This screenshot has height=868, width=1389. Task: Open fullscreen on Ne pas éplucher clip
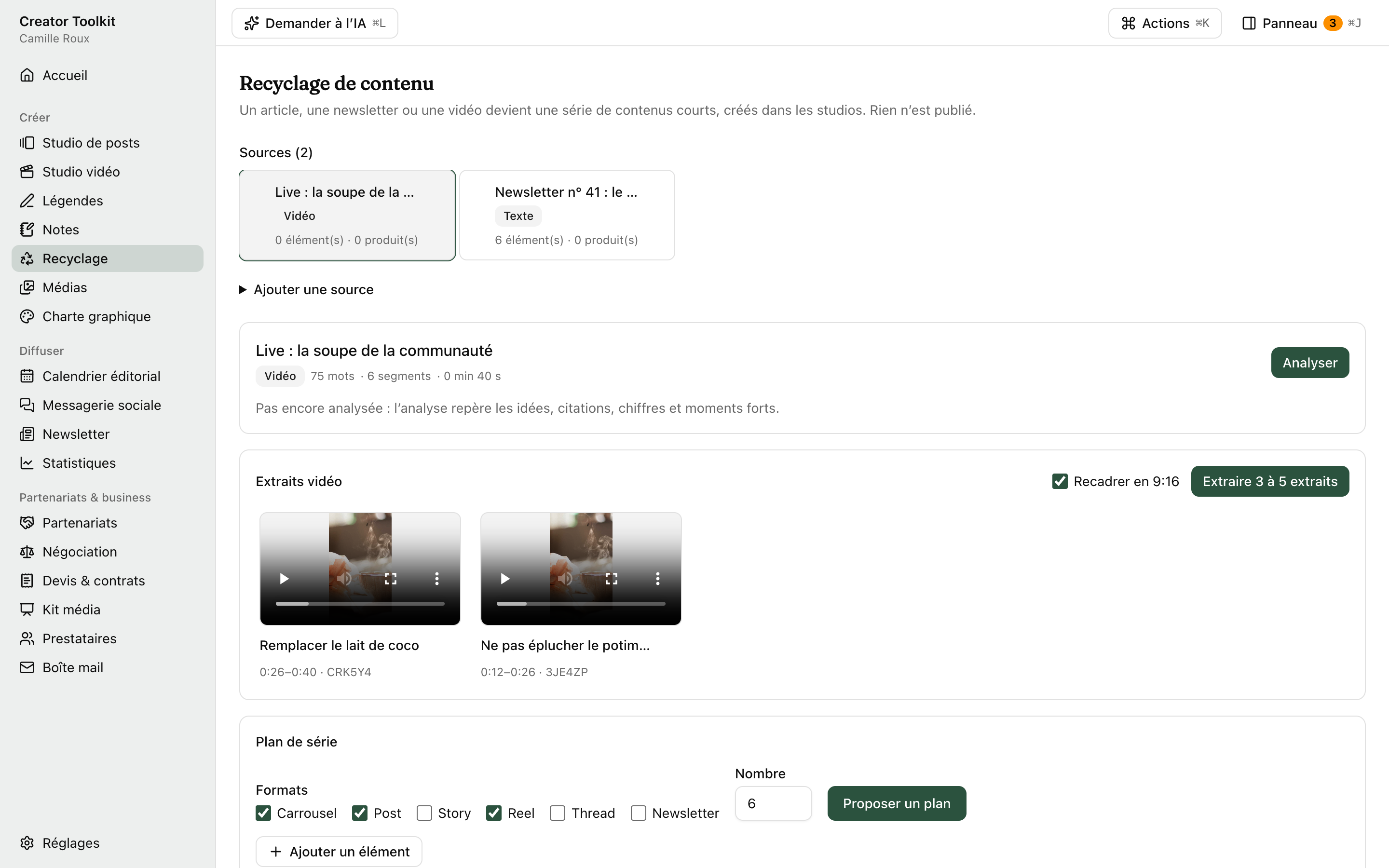(612, 579)
